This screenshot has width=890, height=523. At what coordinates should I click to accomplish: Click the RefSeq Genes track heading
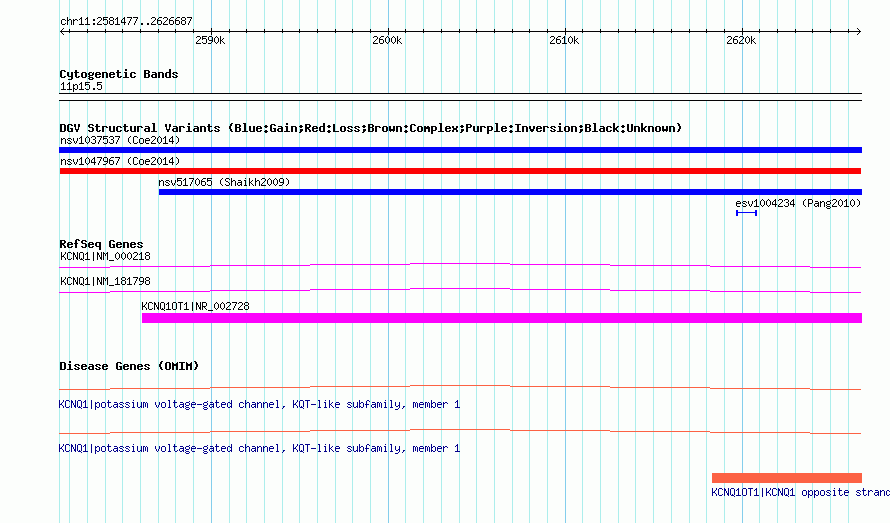coord(101,244)
